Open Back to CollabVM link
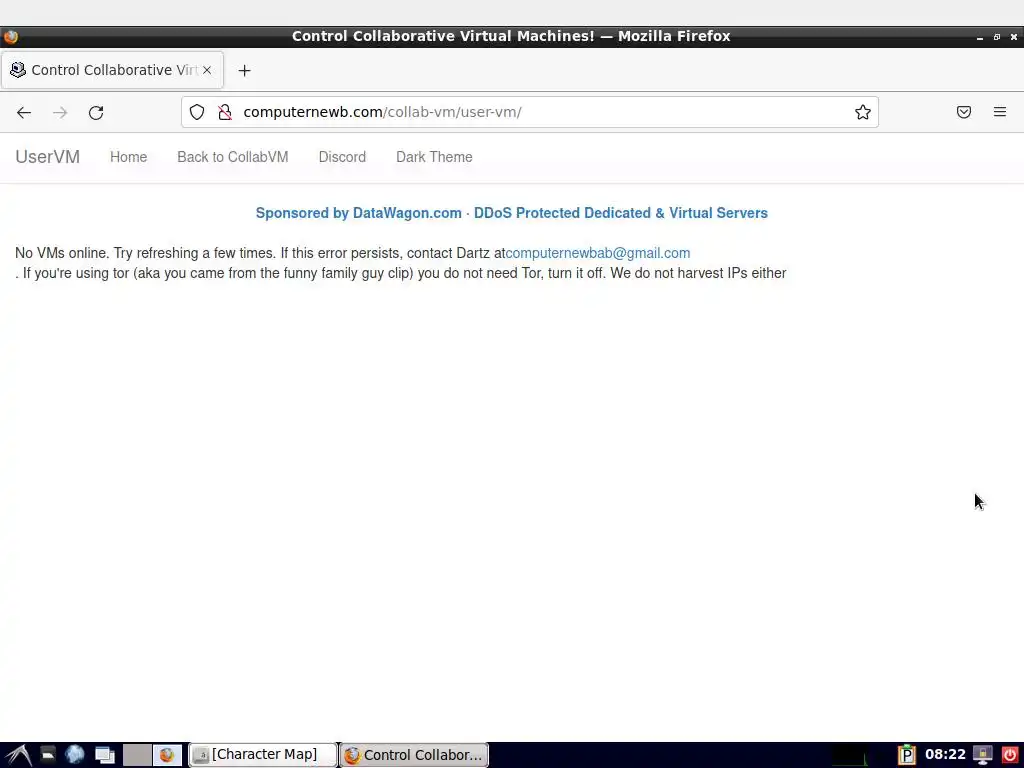Viewport: 1024px width, 768px height. (x=232, y=157)
